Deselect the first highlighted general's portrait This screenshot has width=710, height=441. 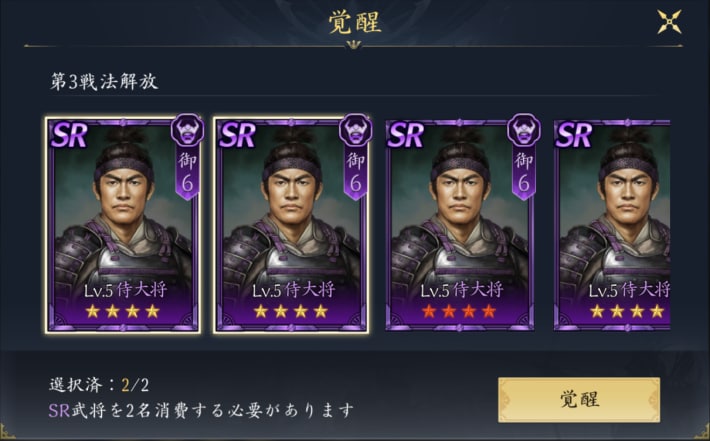pyautogui.click(x=123, y=225)
